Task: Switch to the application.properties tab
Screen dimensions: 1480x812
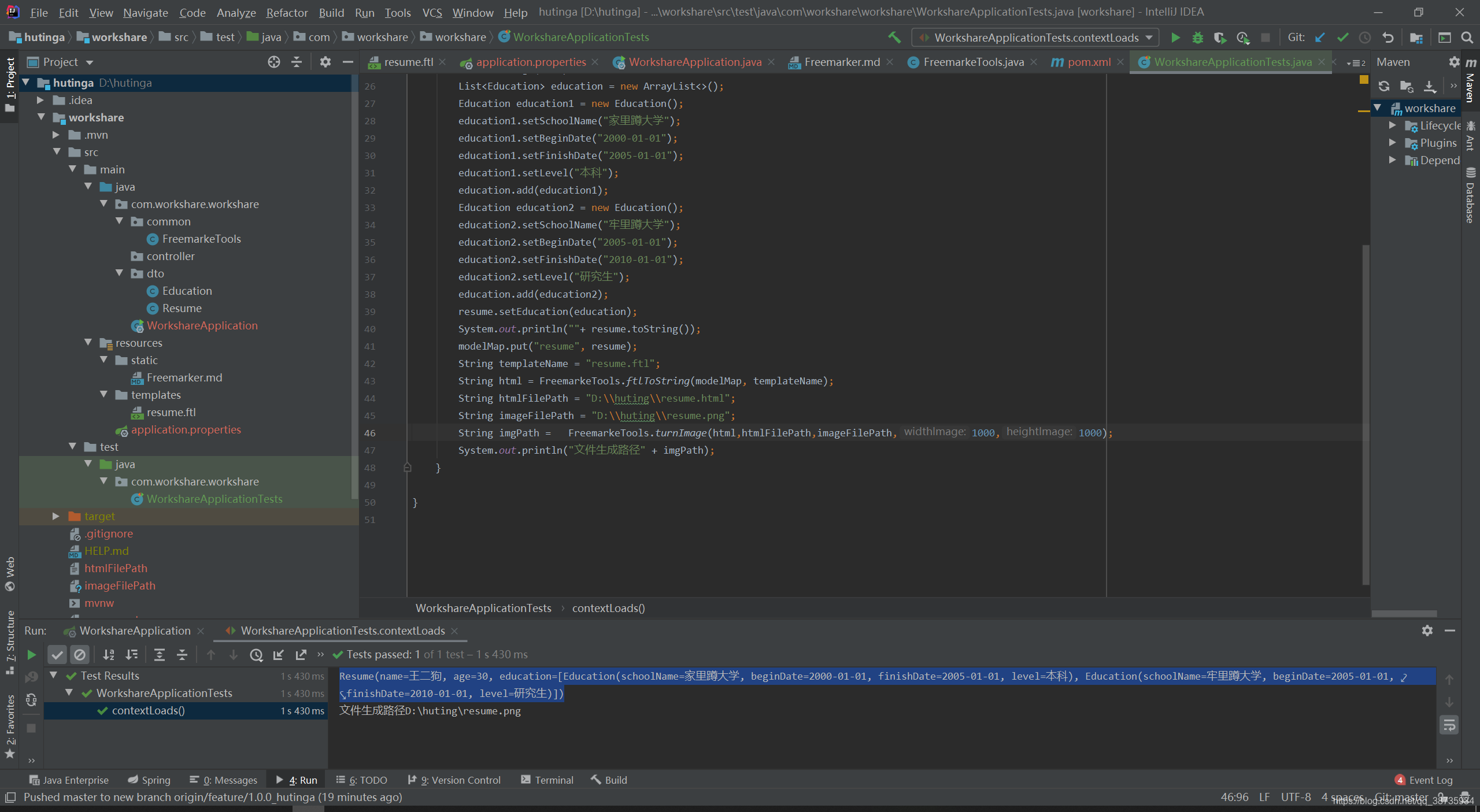Action: (531, 62)
